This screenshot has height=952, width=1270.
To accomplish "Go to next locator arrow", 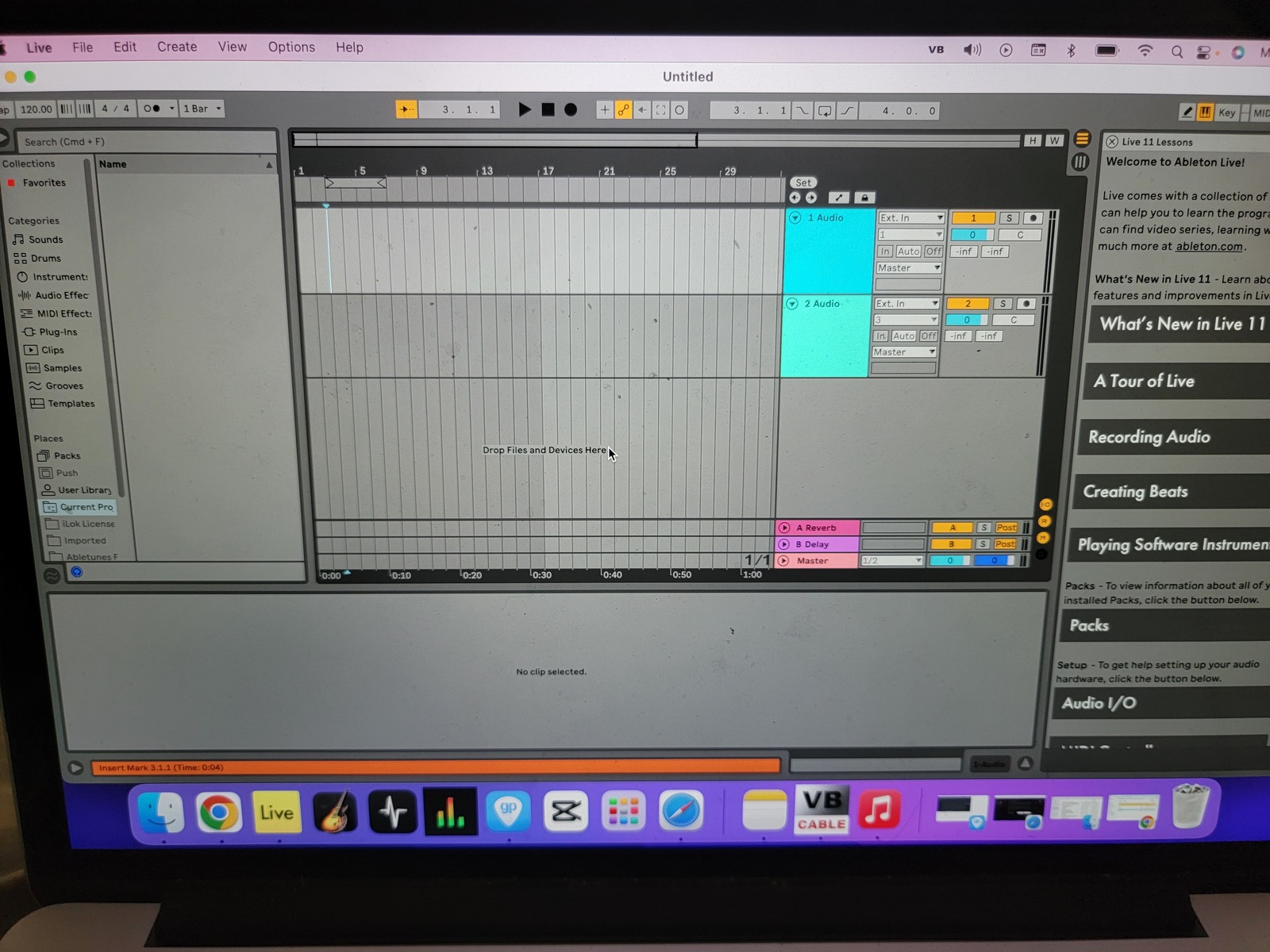I will click(x=811, y=198).
